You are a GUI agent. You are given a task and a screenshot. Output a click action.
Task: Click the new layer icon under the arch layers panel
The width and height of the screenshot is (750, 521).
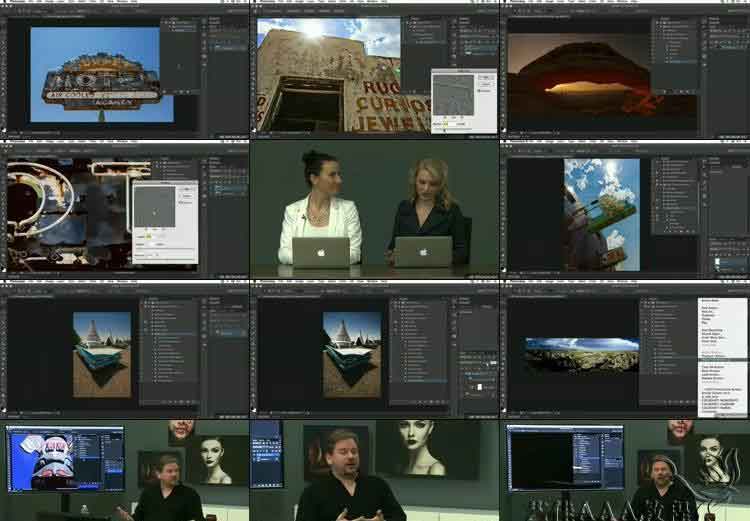click(688, 92)
